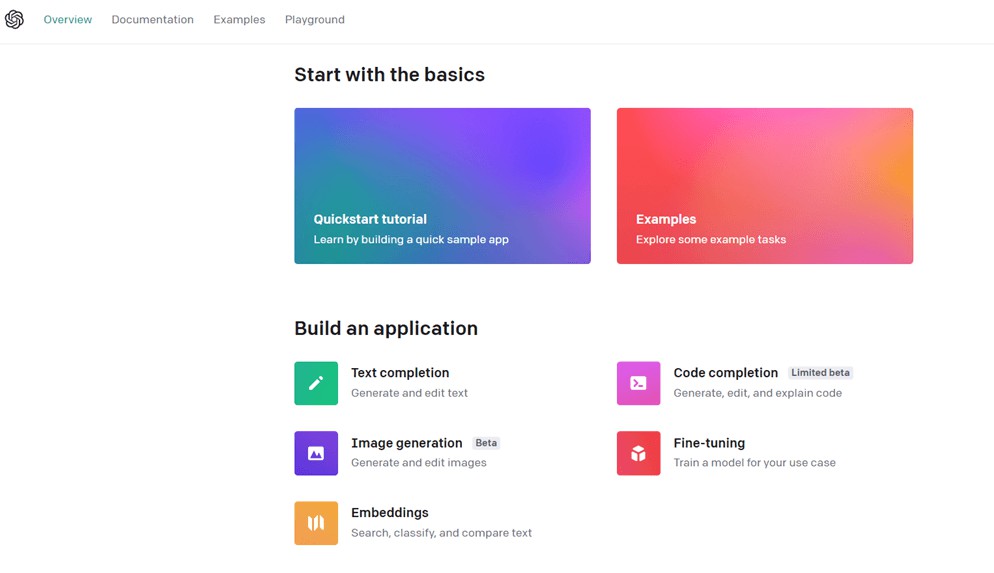The height and width of the screenshot is (573, 994).
Task: Click the red Fine-tuning cube icon
Action: coord(638,453)
